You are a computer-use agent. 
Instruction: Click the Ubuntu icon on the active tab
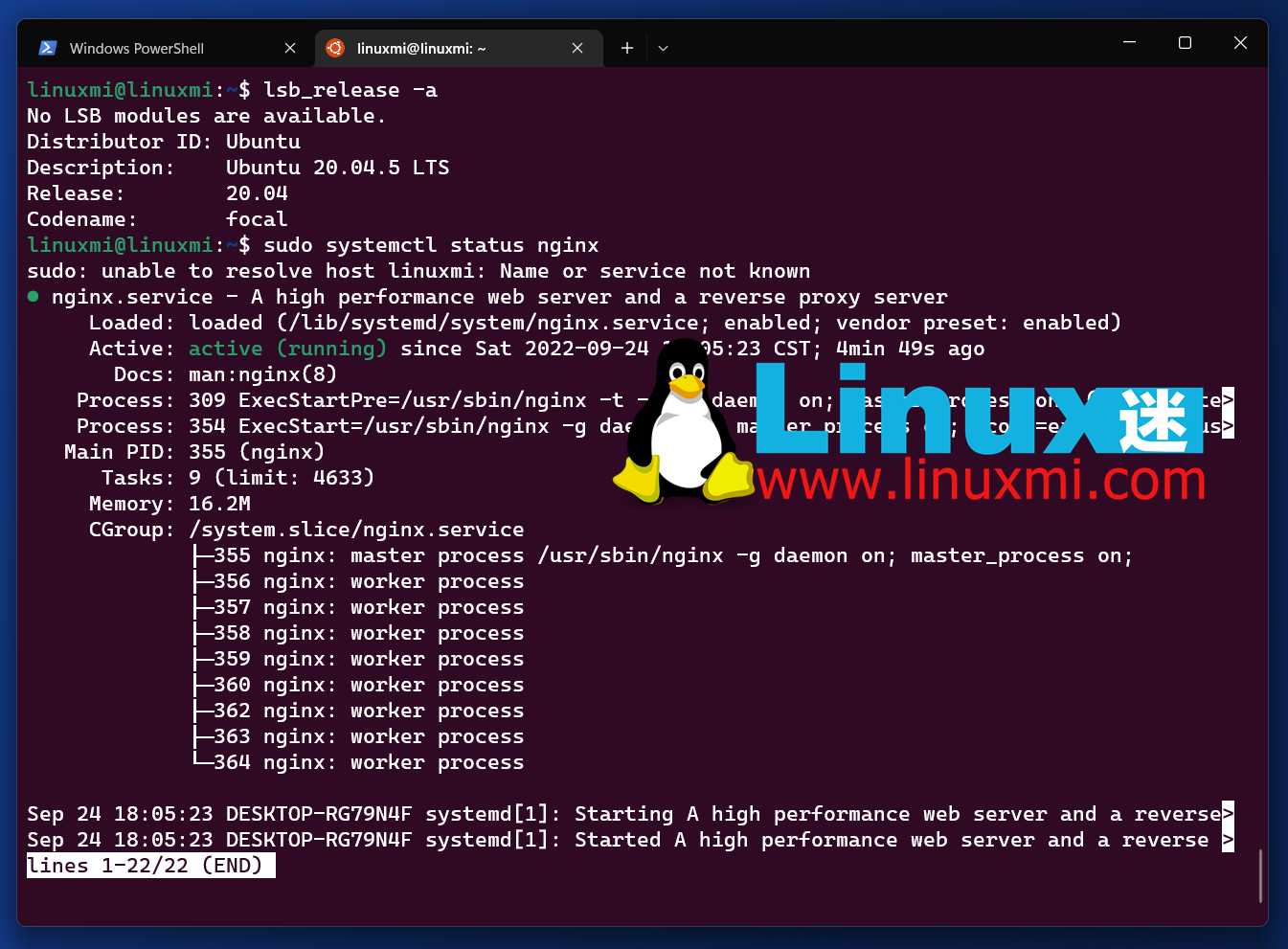[335, 47]
